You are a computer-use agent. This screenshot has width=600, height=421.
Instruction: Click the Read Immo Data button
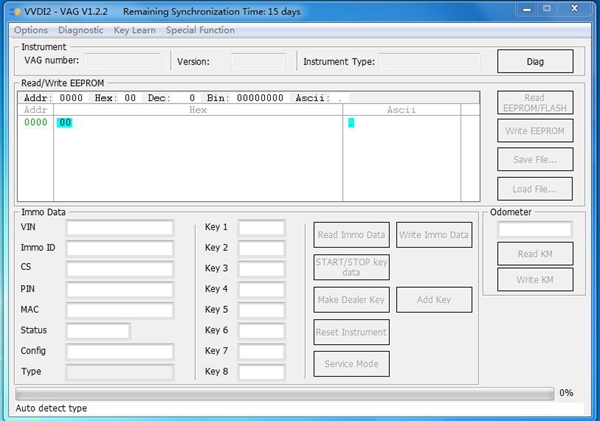pyautogui.click(x=351, y=235)
